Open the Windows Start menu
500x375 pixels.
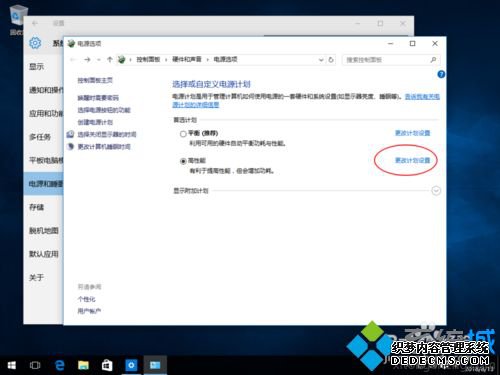click(x=11, y=365)
